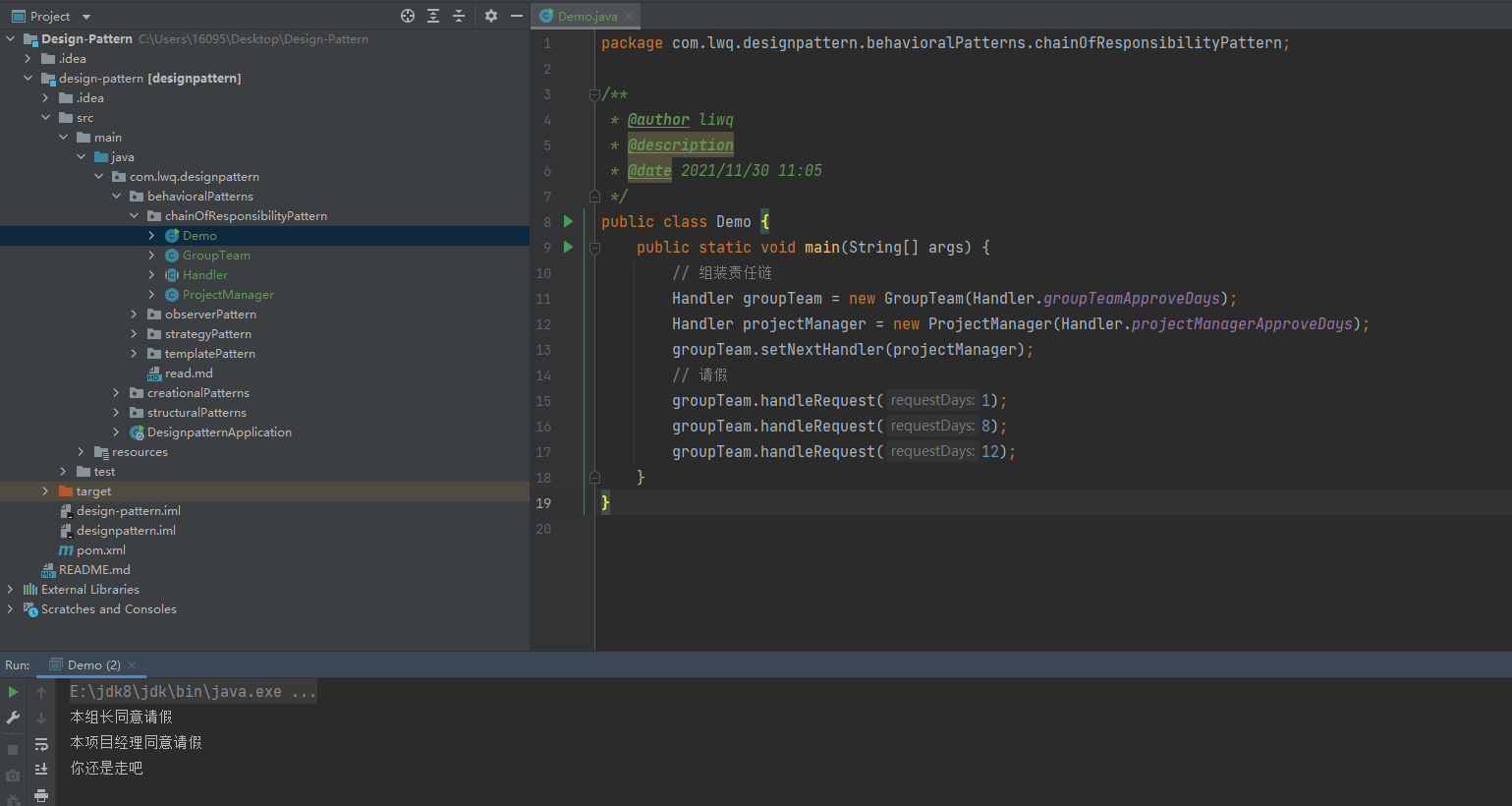Collapse the chainOfResponsibilityPattern folder

click(134, 216)
